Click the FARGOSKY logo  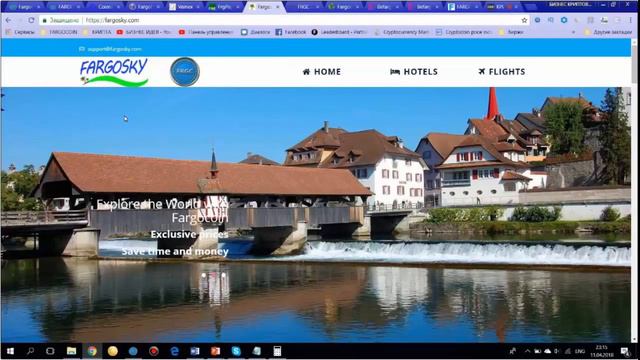pyautogui.click(x=114, y=72)
